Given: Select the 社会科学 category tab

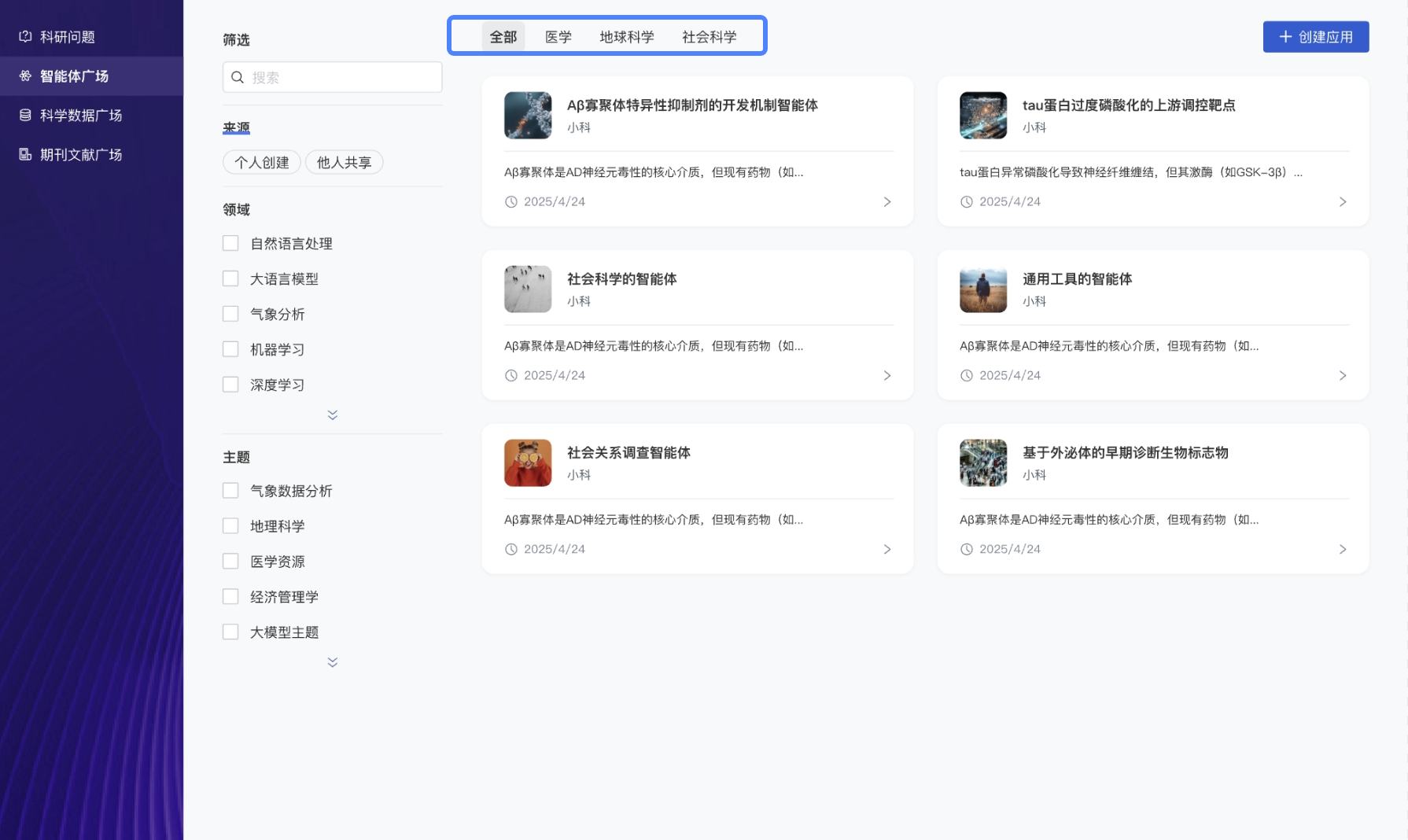Looking at the screenshot, I should [x=709, y=36].
